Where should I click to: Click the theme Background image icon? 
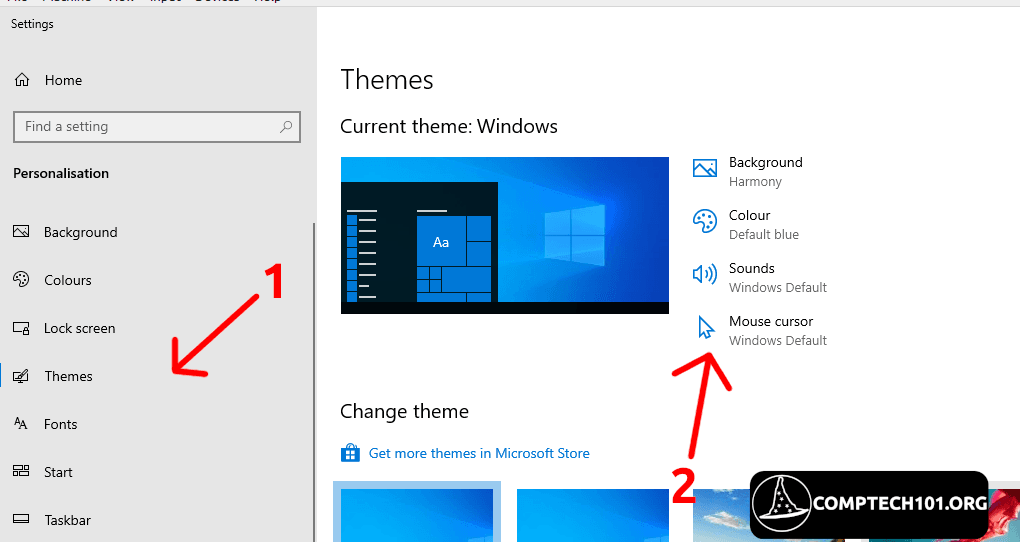(705, 169)
